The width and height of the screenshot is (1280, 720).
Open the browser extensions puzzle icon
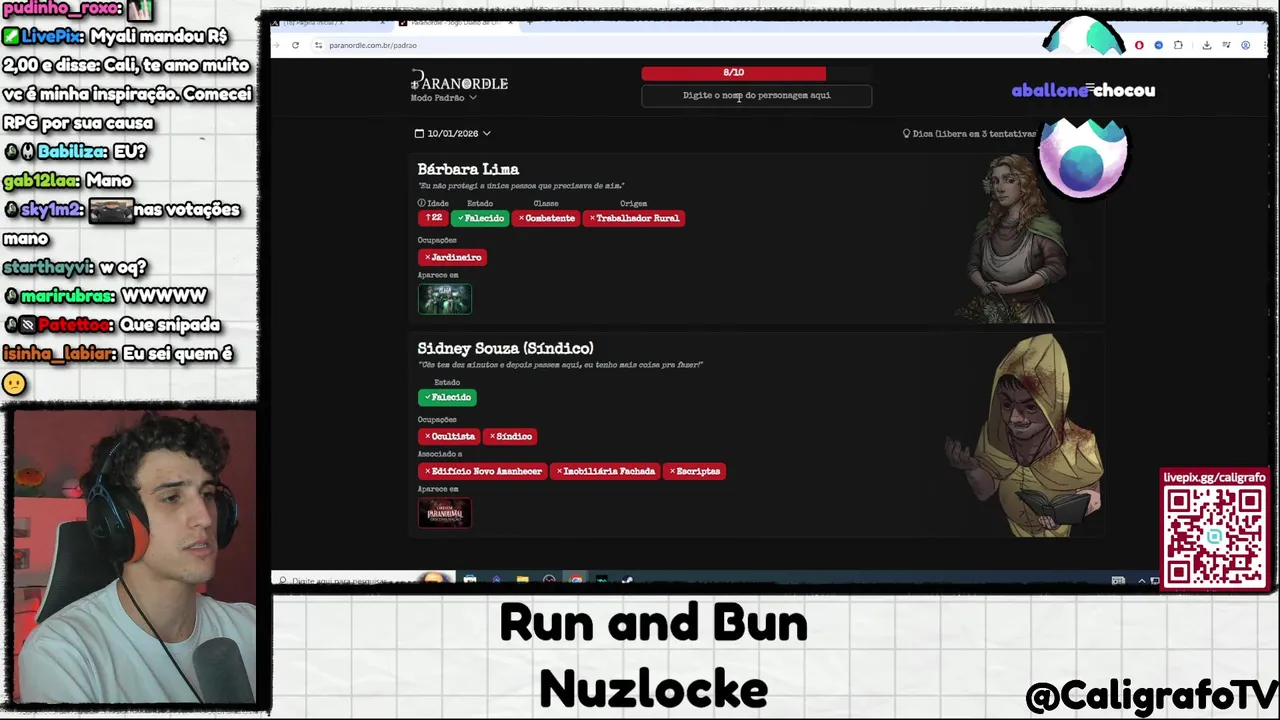tap(1178, 45)
